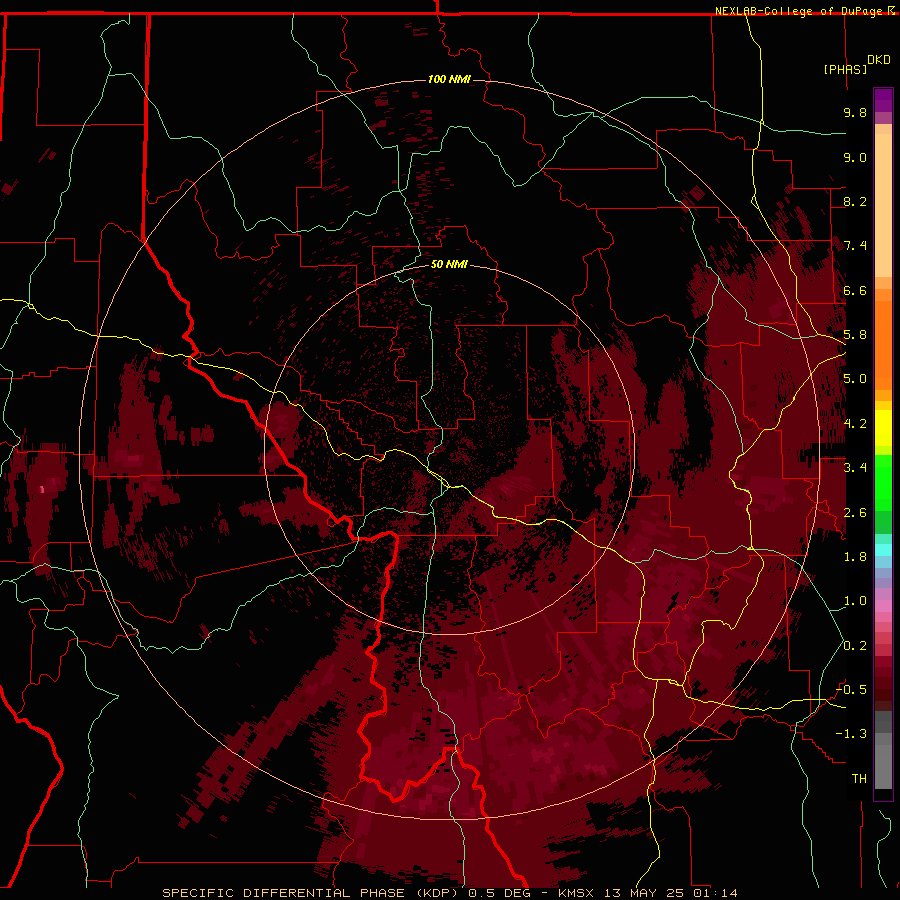Click the 6.6 scale value
The height and width of the screenshot is (900, 900).
855,290
